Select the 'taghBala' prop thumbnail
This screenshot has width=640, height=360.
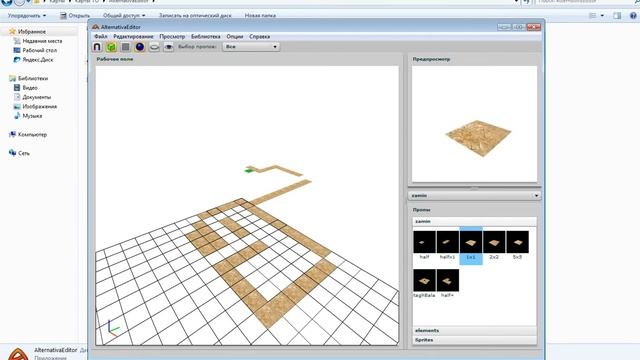click(424, 280)
